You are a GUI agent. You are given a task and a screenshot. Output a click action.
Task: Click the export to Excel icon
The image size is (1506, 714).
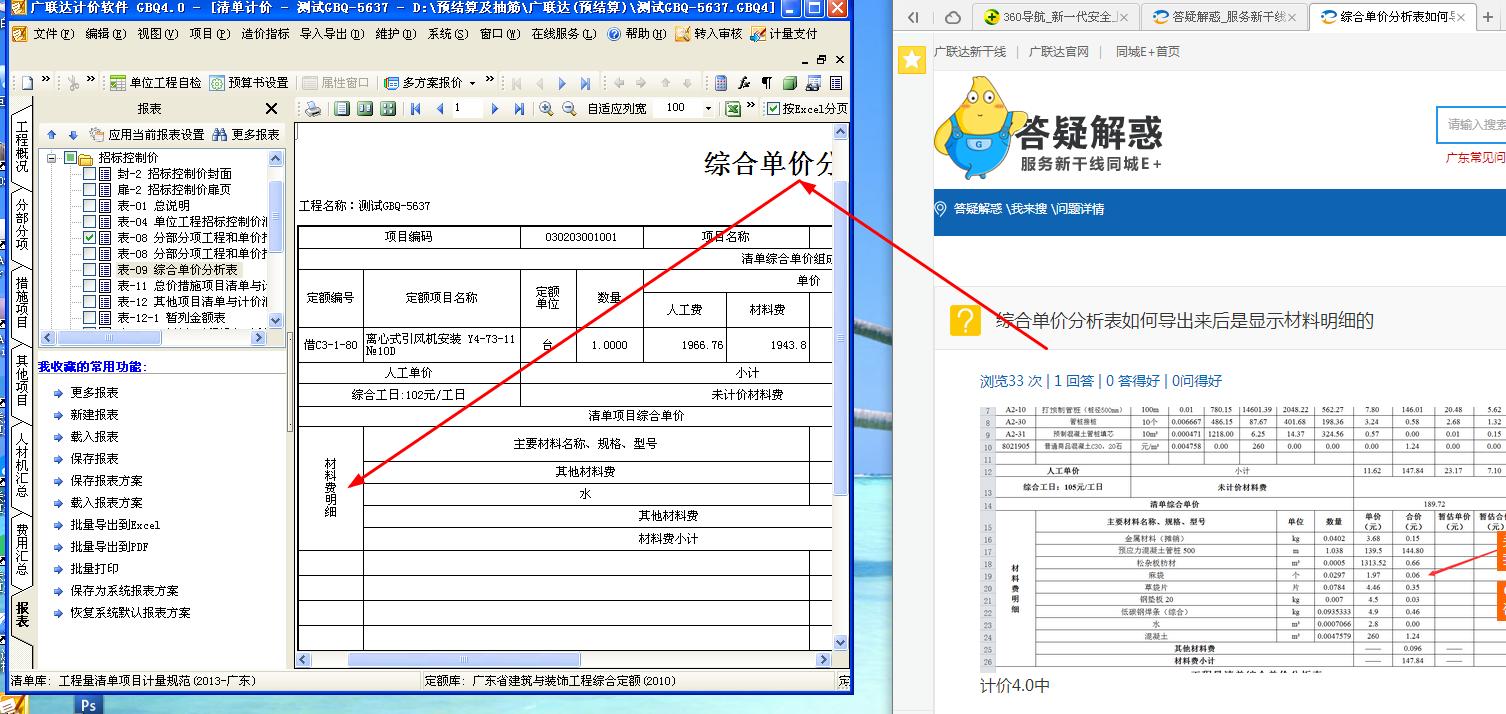pyautogui.click(x=732, y=108)
